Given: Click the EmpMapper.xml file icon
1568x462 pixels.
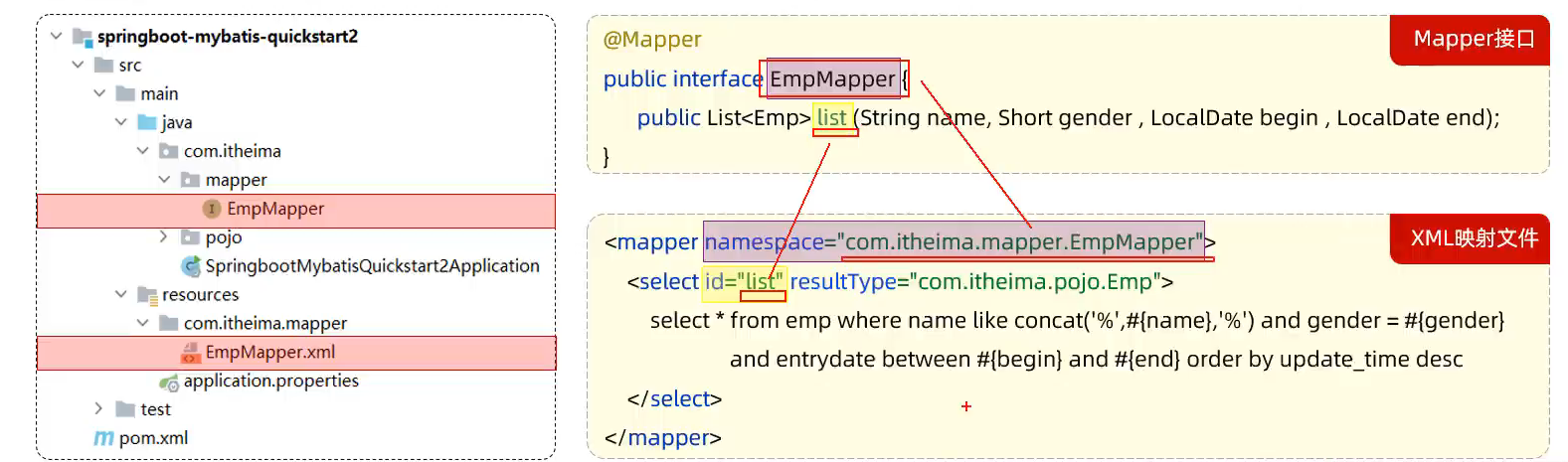Looking at the screenshot, I should pyautogui.click(x=190, y=353).
